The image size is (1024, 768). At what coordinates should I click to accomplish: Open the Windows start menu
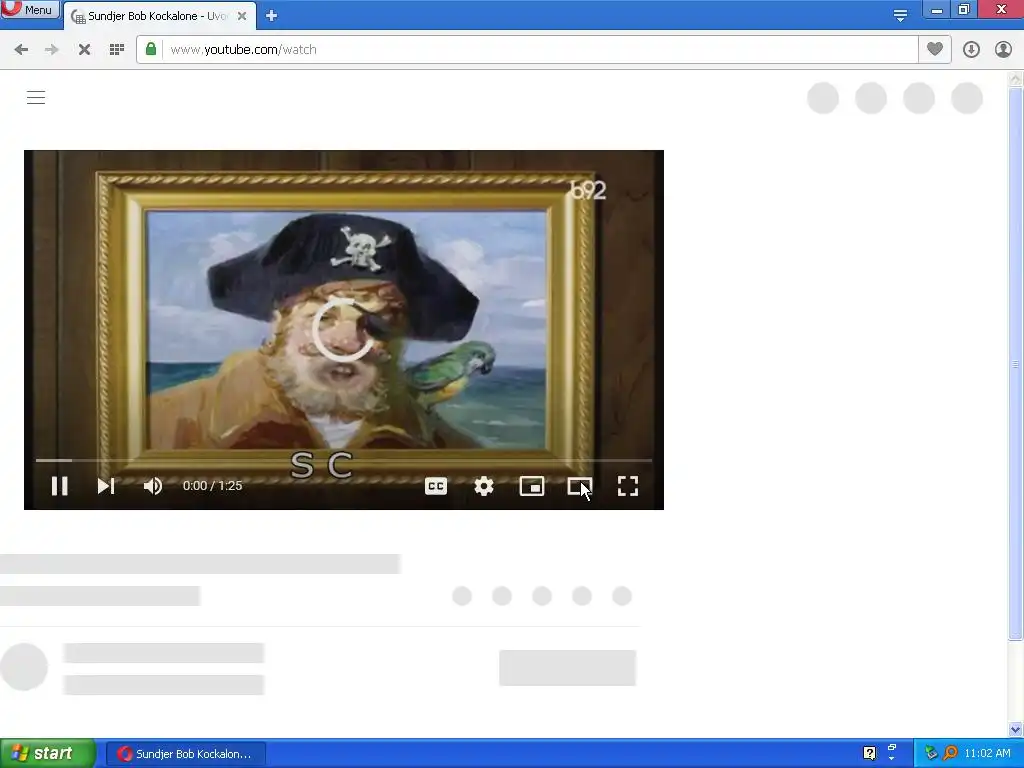pyautogui.click(x=47, y=754)
